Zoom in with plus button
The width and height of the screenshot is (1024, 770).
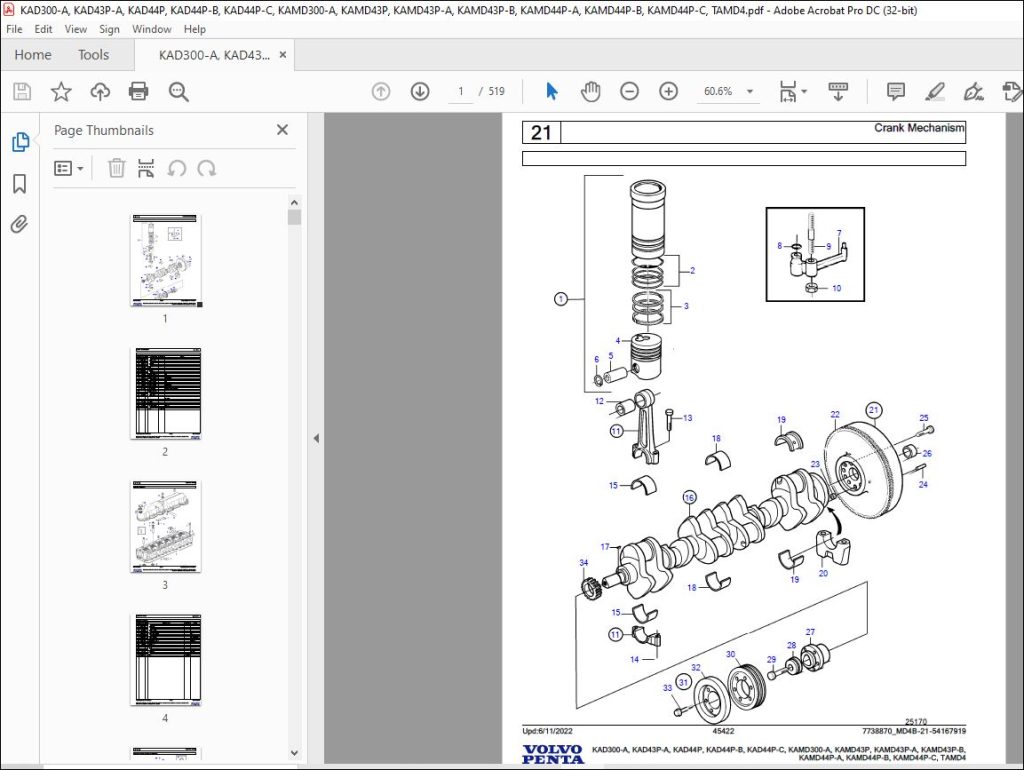669,91
